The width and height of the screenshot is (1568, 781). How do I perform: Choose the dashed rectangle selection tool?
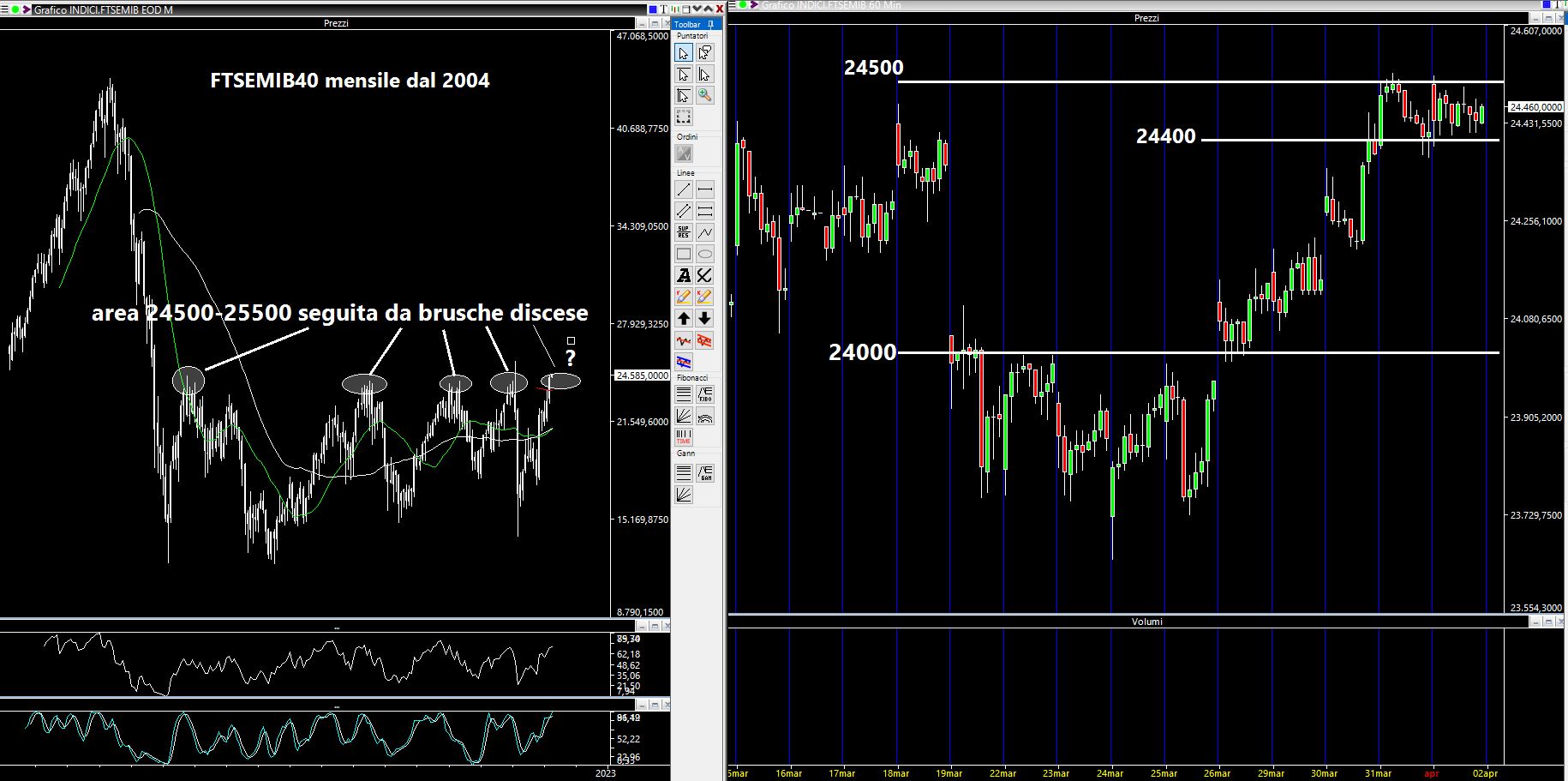[683, 117]
